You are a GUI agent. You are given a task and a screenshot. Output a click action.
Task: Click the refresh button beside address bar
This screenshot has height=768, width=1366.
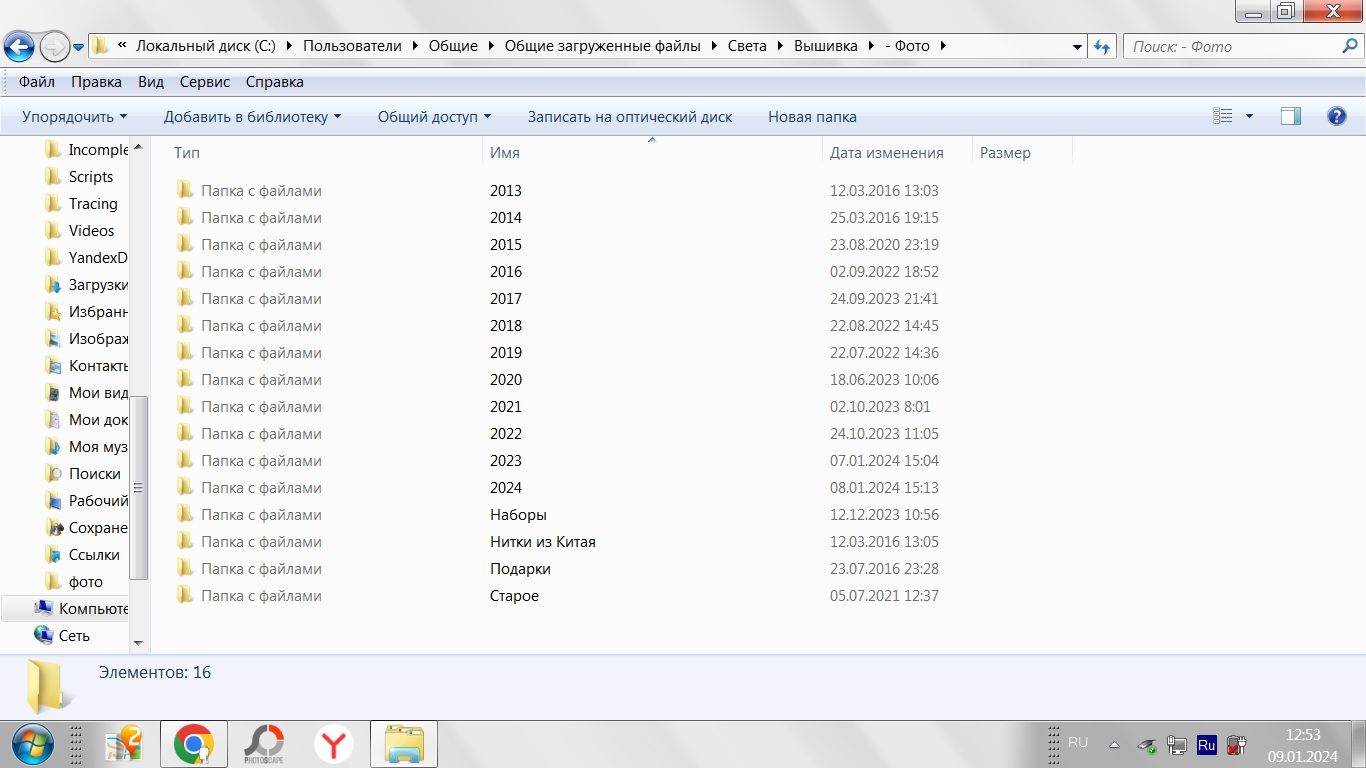[x=1102, y=47]
